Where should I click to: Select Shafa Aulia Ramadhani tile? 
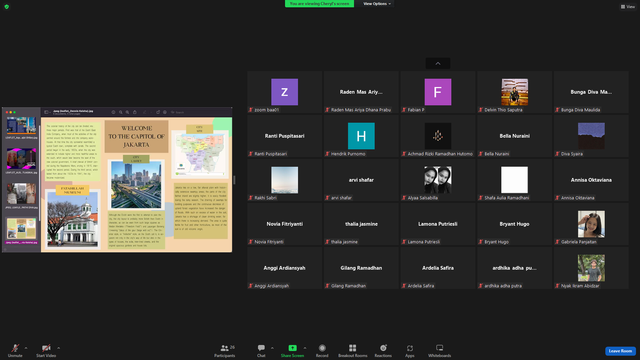(x=514, y=180)
